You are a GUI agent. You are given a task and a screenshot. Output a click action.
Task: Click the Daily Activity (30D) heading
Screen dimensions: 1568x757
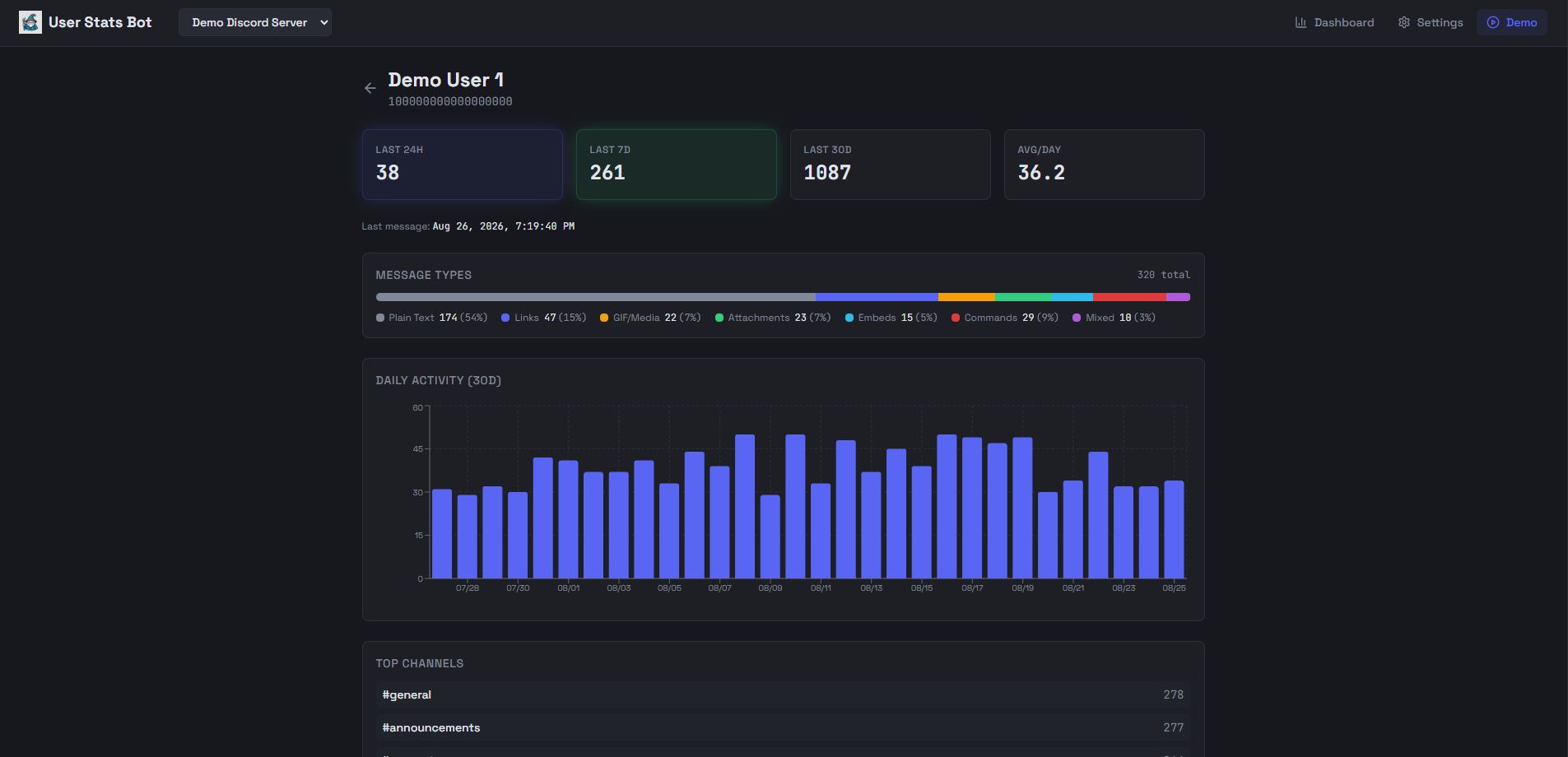(x=439, y=380)
